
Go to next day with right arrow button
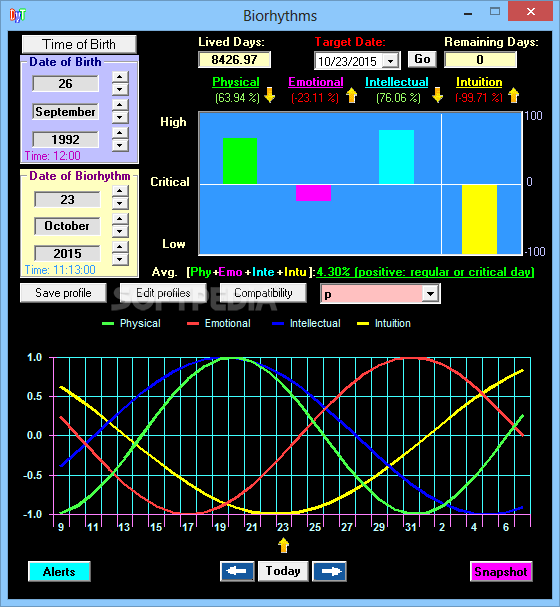[x=329, y=571]
